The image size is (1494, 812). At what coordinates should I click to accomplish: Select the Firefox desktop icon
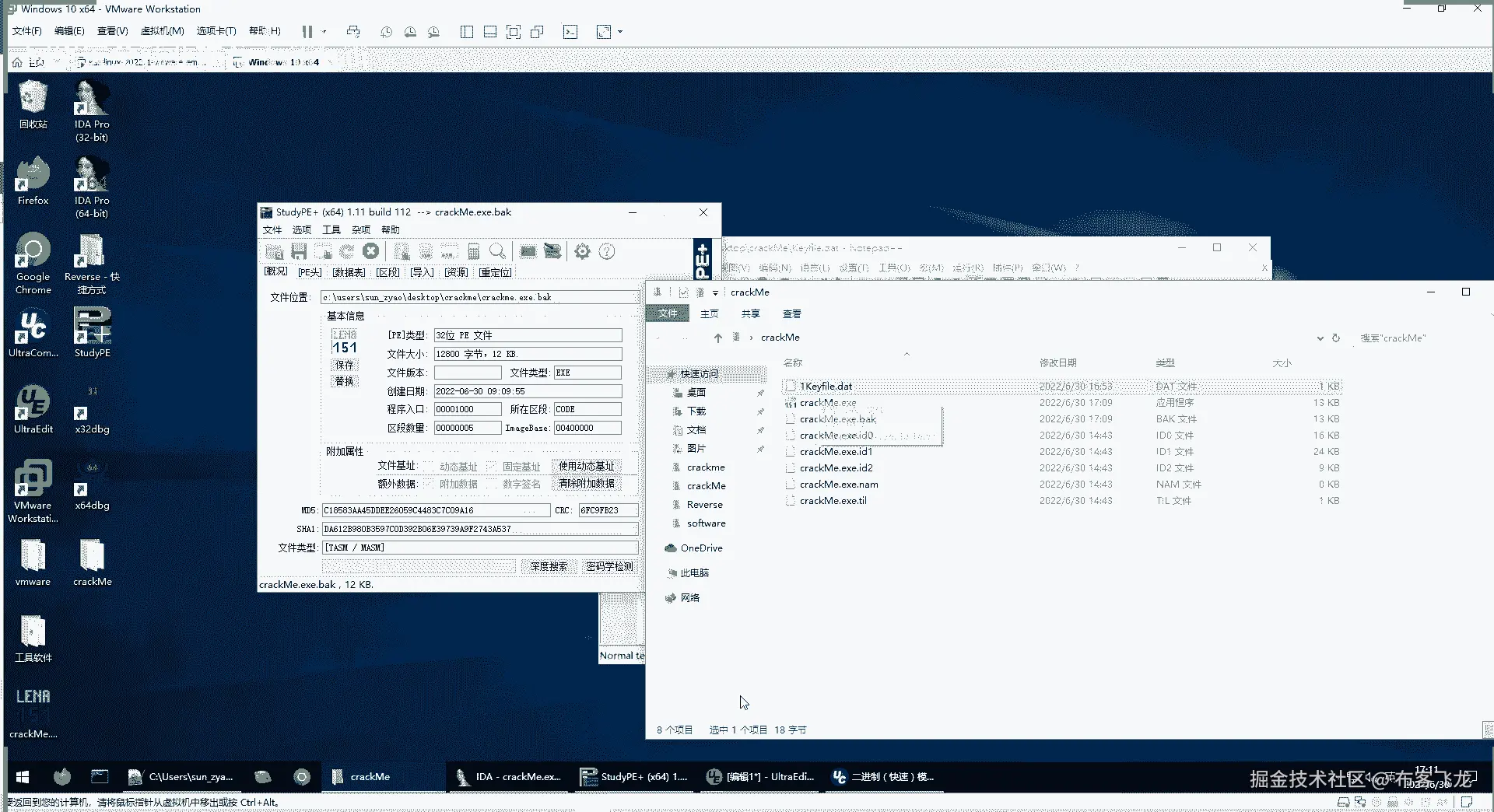(x=33, y=181)
